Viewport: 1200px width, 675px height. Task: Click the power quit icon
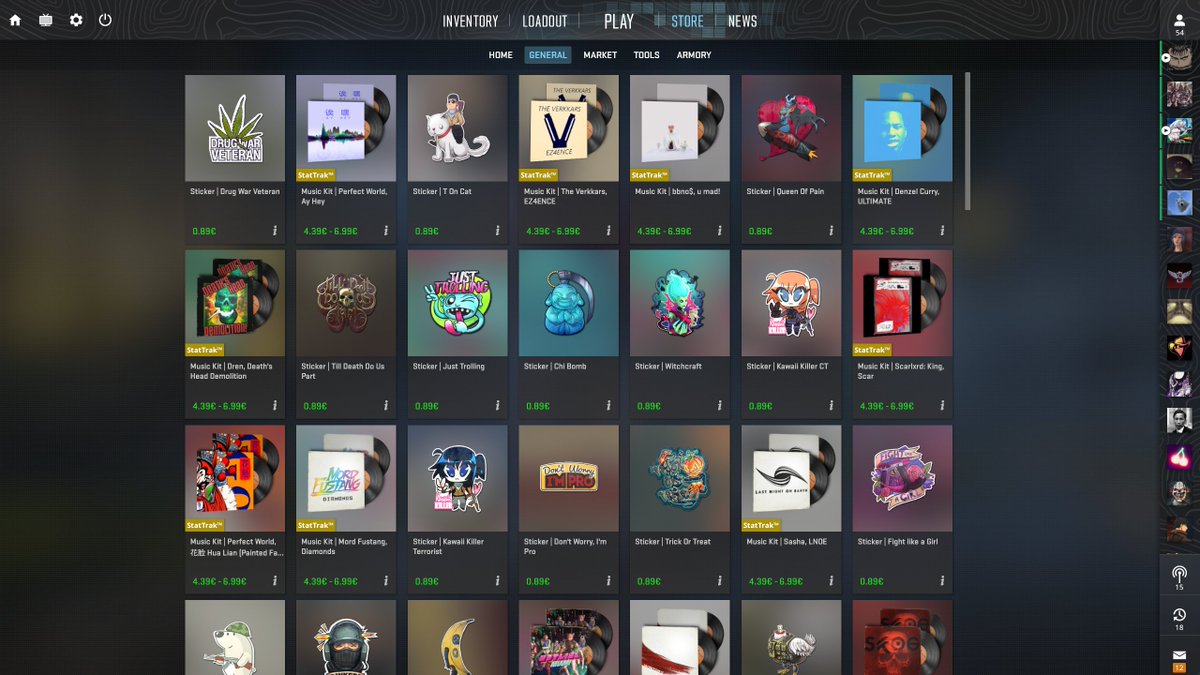[105, 20]
